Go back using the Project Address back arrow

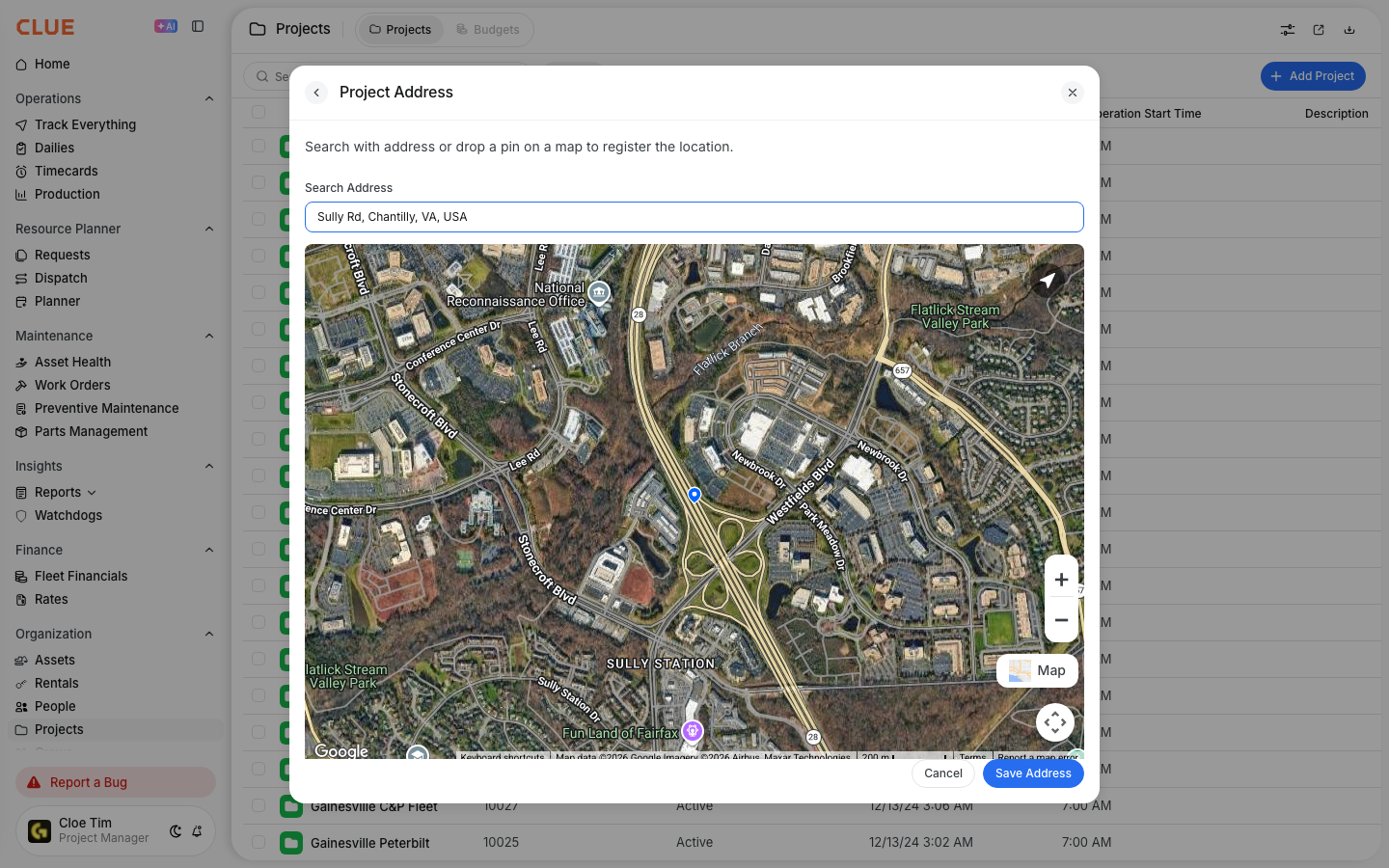tap(316, 93)
